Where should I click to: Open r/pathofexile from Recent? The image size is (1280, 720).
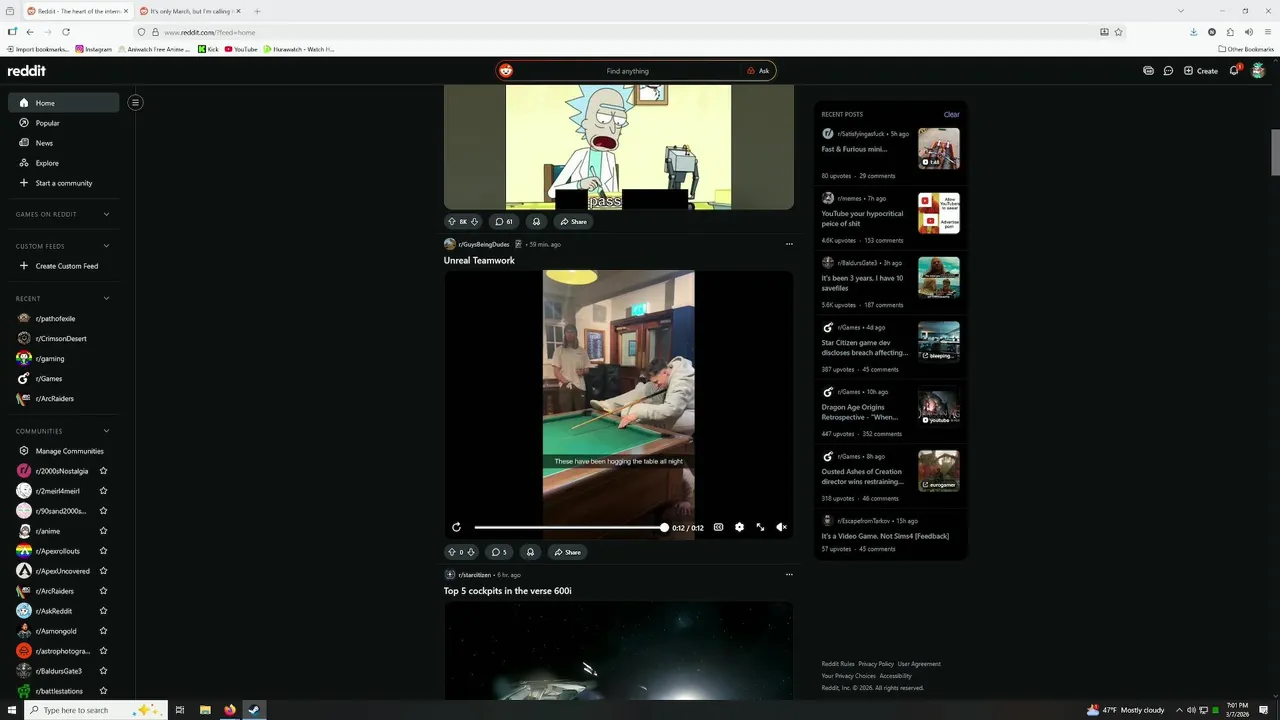click(x=64, y=318)
